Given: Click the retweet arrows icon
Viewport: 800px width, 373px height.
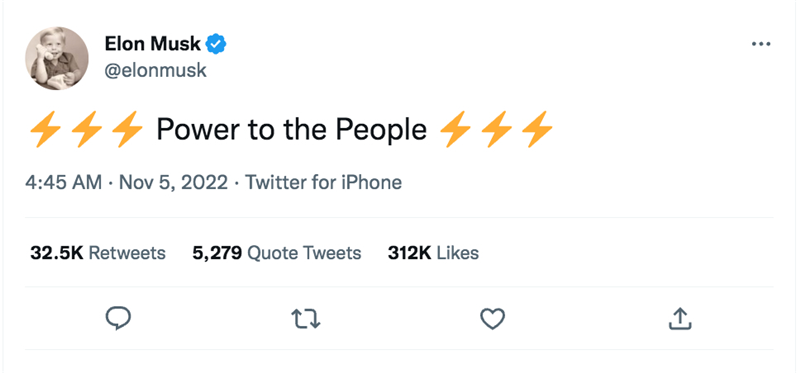Looking at the screenshot, I should pyautogui.click(x=306, y=319).
